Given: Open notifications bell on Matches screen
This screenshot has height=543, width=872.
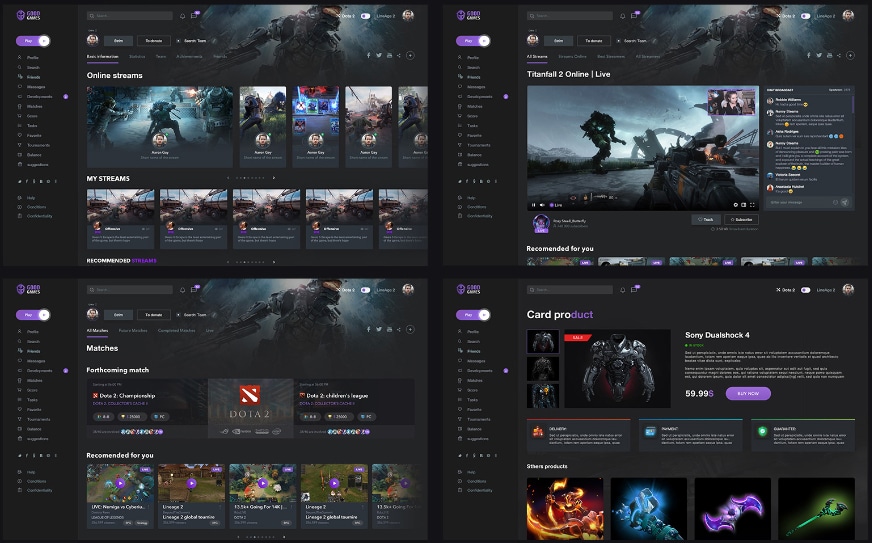Looking at the screenshot, I should [x=182, y=290].
